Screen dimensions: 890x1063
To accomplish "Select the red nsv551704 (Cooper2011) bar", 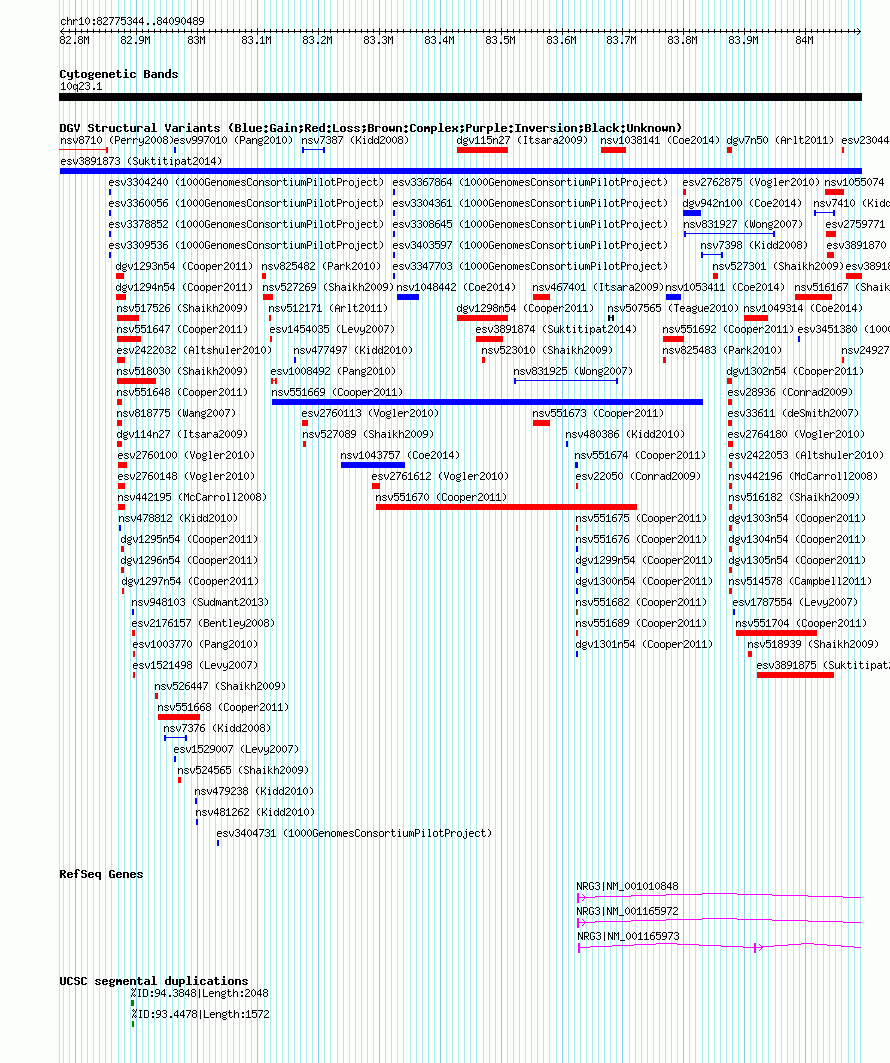I will pos(777,633).
